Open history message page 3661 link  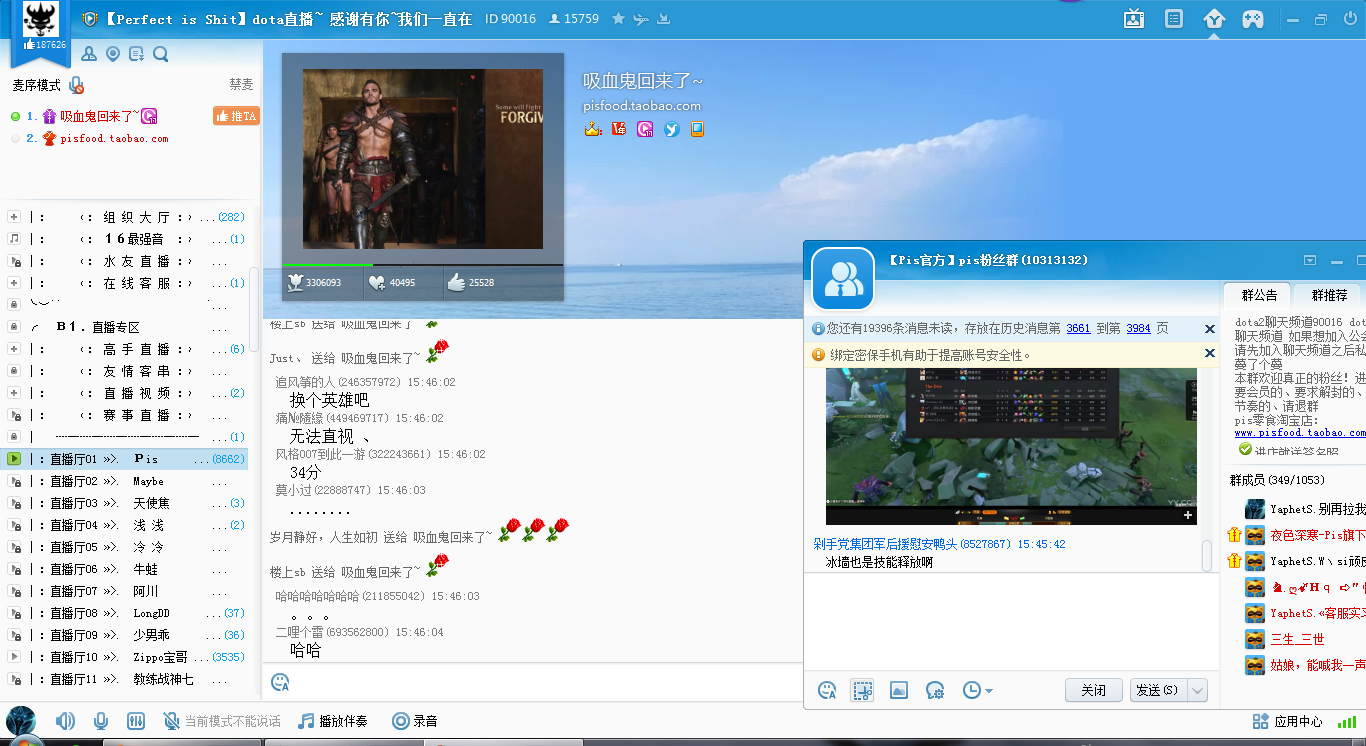tap(1078, 328)
